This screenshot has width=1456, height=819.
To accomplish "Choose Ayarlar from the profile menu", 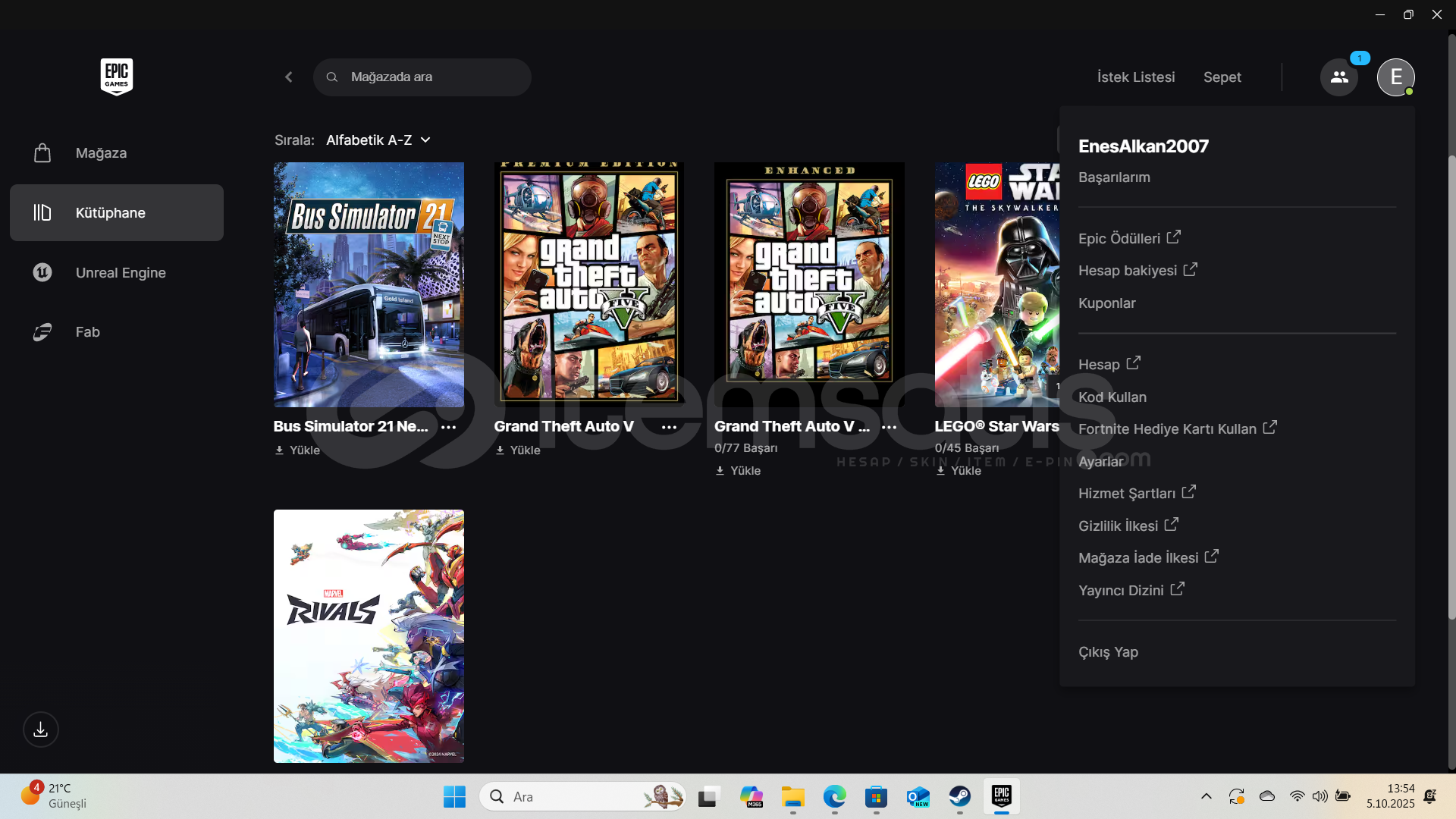I will coord(1100,461).
